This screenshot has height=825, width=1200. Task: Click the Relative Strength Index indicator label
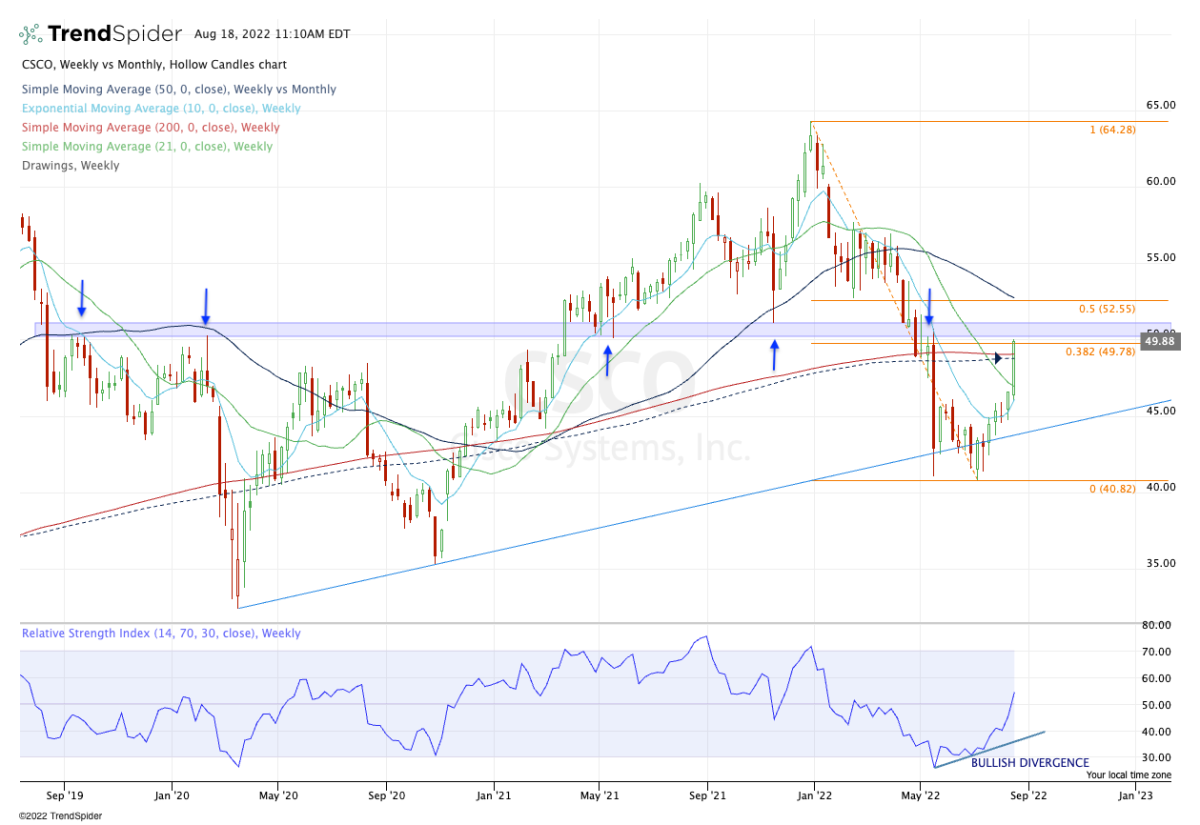[161, 634]
